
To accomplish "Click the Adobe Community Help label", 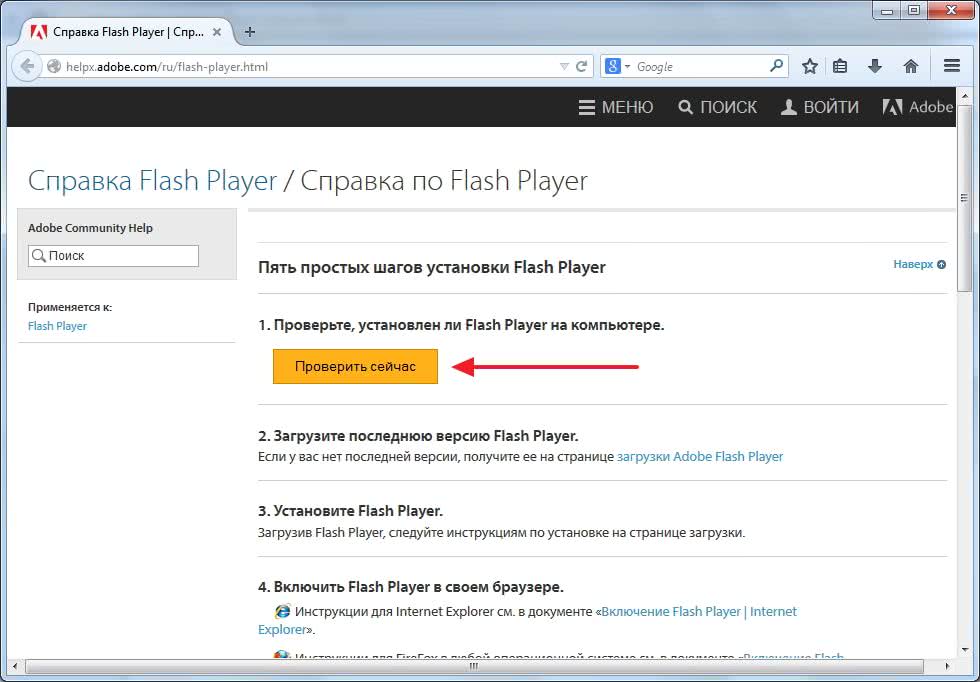I will coord(91,228).
